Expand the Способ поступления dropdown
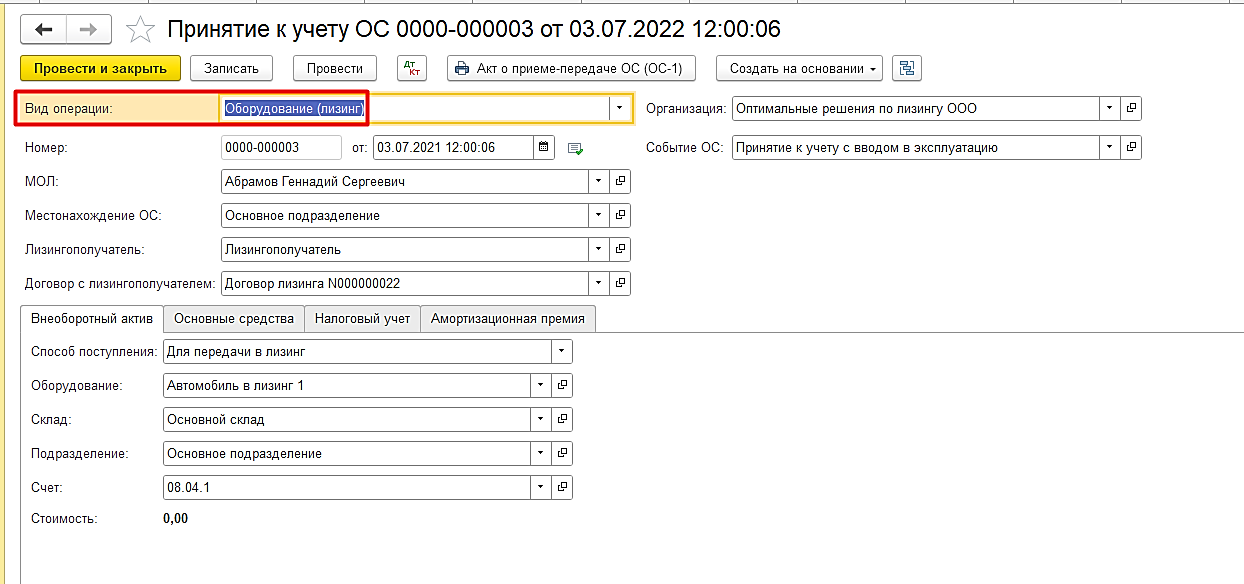1244x584 pixels. 561,351
